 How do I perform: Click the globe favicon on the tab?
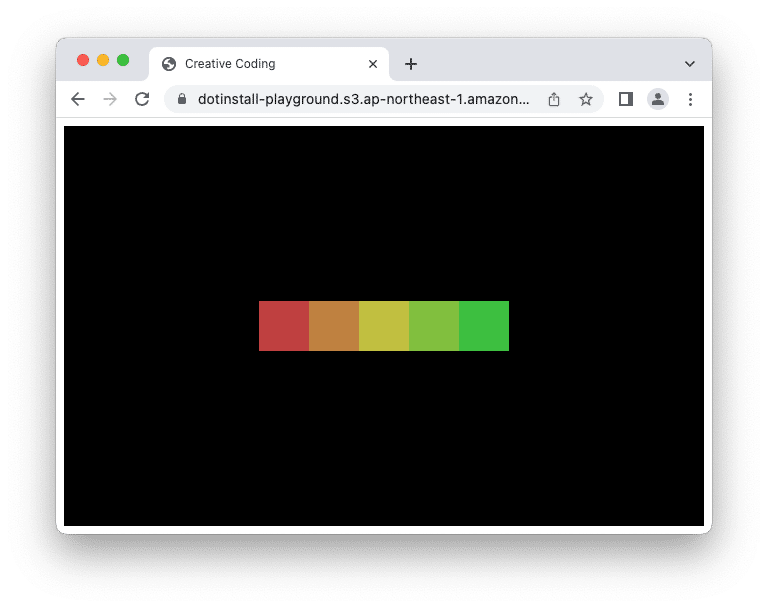point(169,64)
